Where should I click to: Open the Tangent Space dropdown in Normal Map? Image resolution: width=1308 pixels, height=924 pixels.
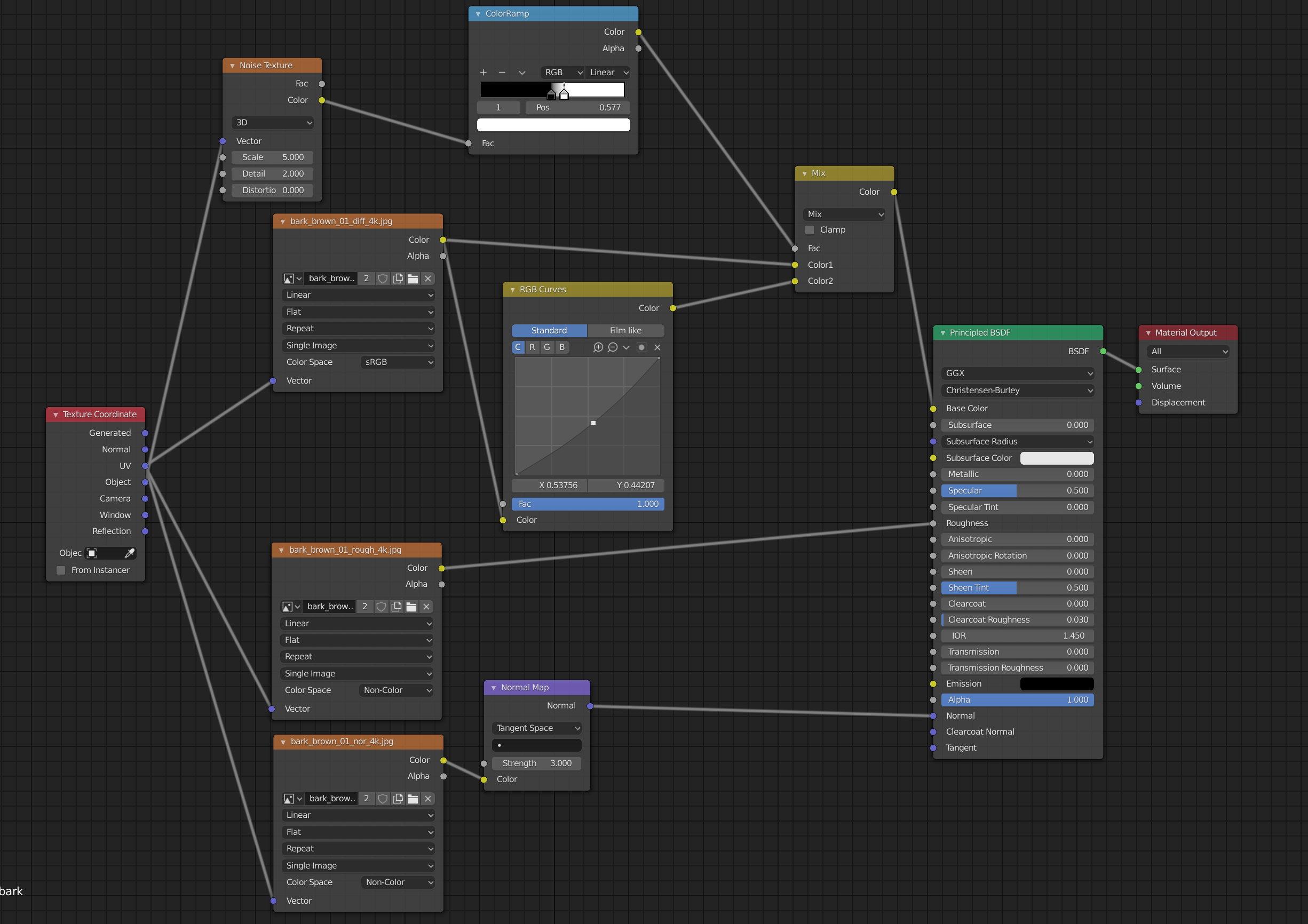pos(537,728)
